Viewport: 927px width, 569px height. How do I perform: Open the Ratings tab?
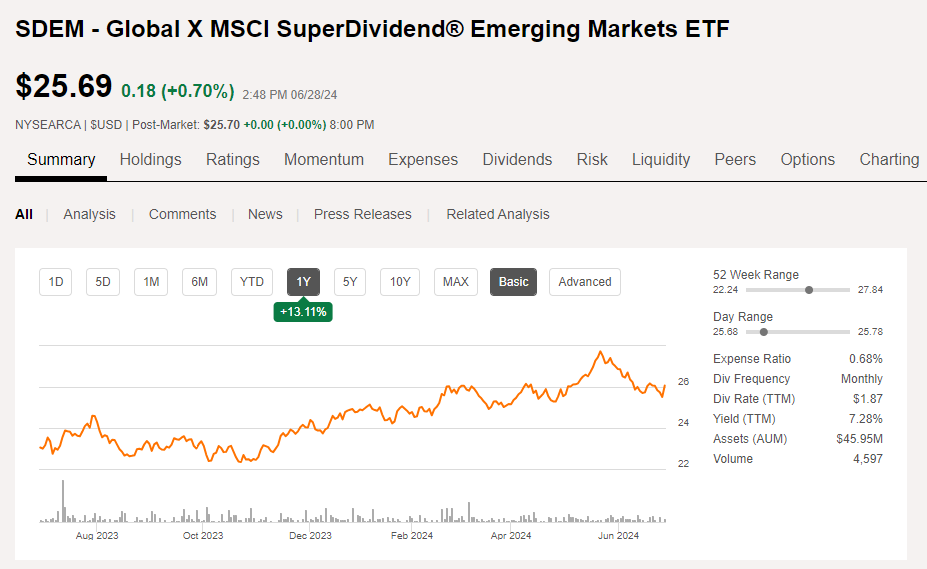(232, 160)
